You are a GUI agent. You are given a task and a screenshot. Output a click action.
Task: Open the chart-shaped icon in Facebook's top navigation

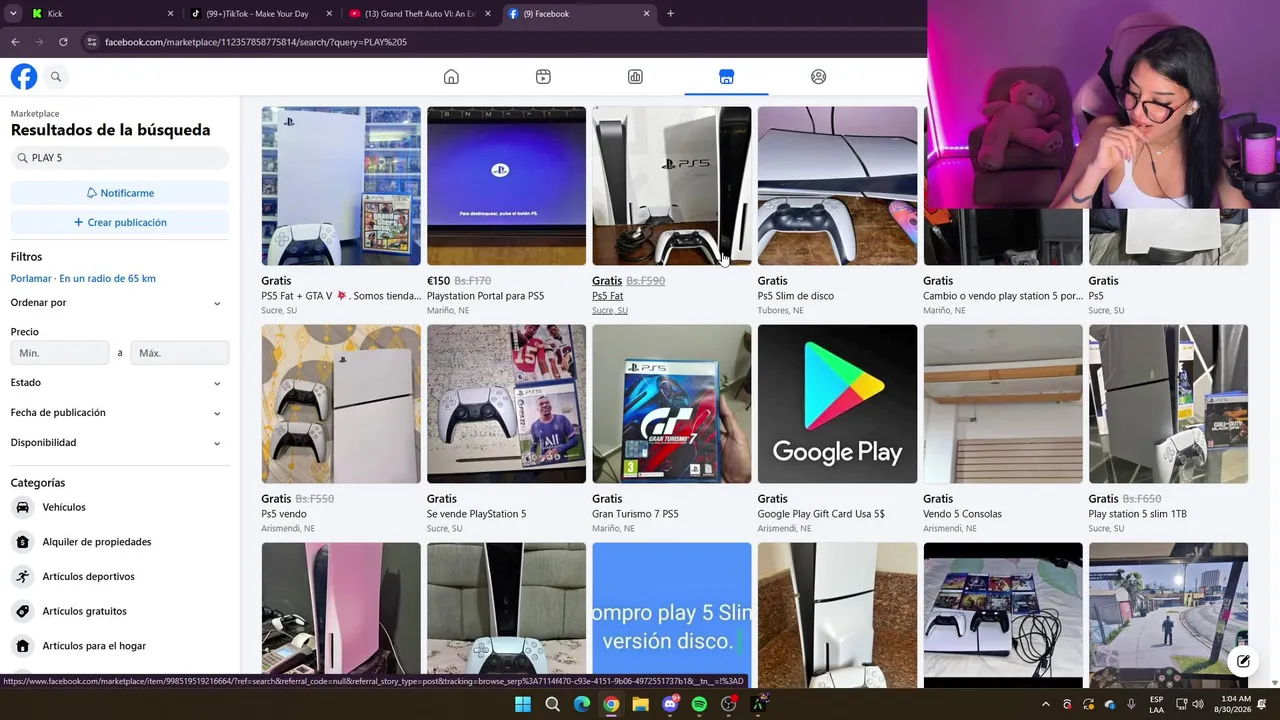click(x=635, y=77)
